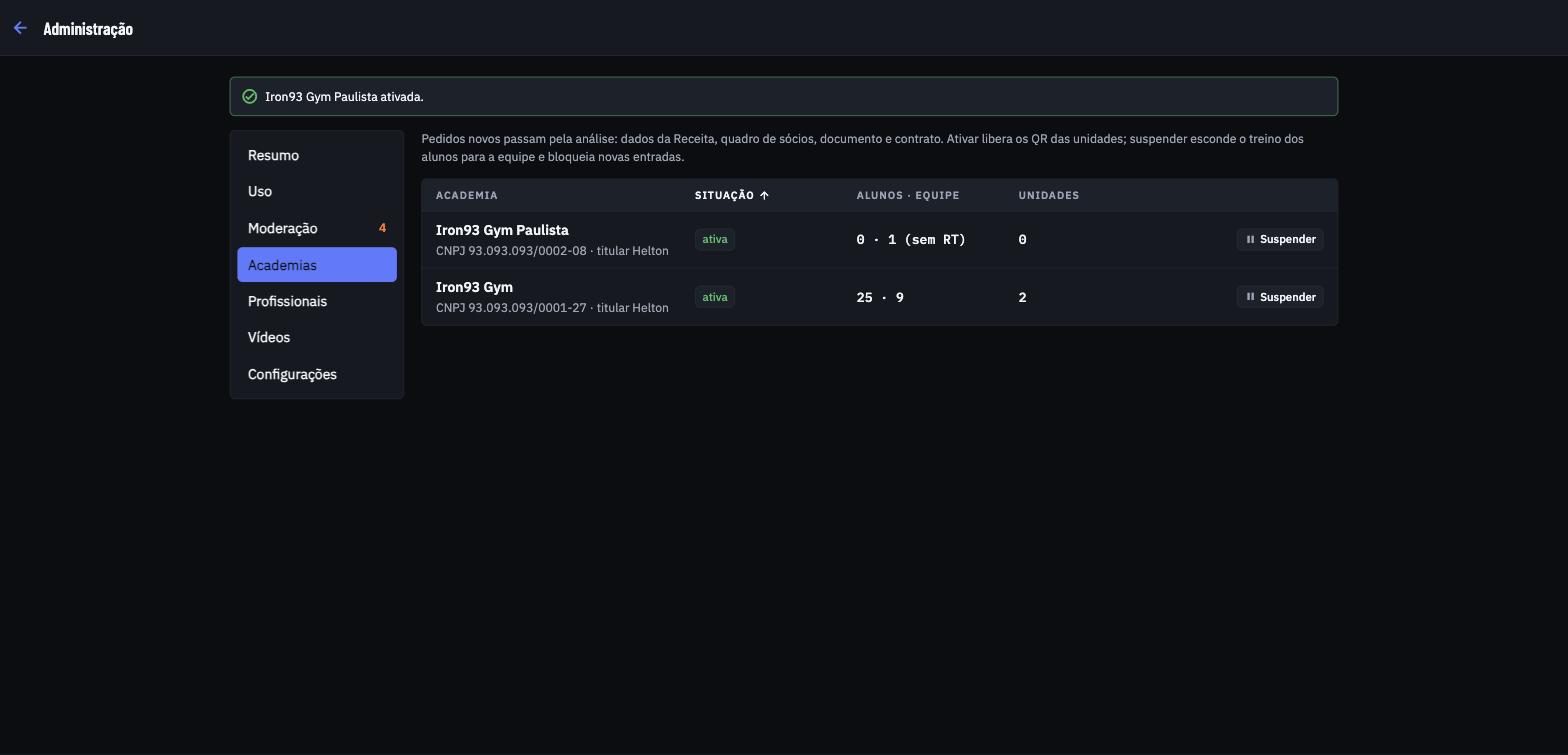1568x755 pixels.
Task: Open Moderação with 4 pending
Action: tap(317, 228)
